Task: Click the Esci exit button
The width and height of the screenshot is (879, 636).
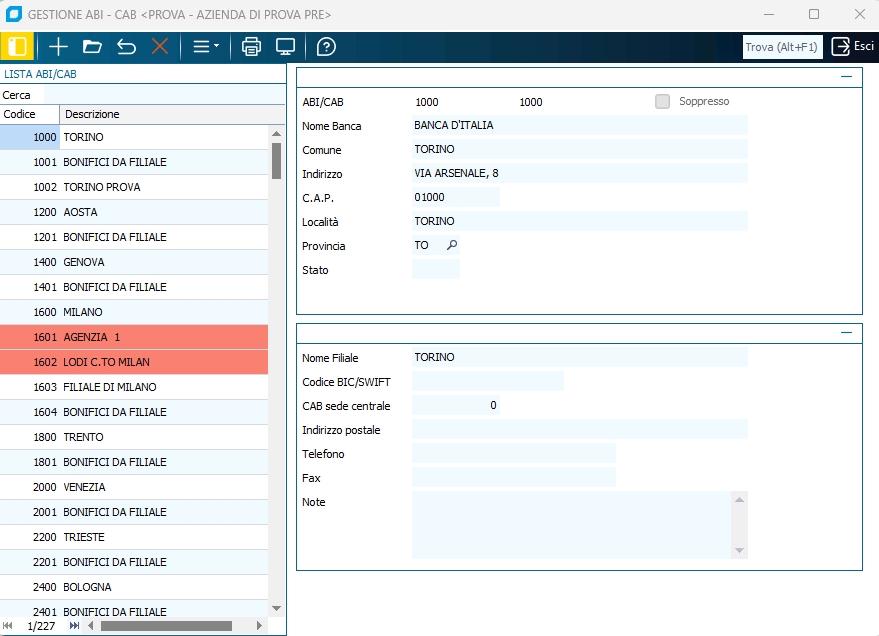Action: [853, 47]
